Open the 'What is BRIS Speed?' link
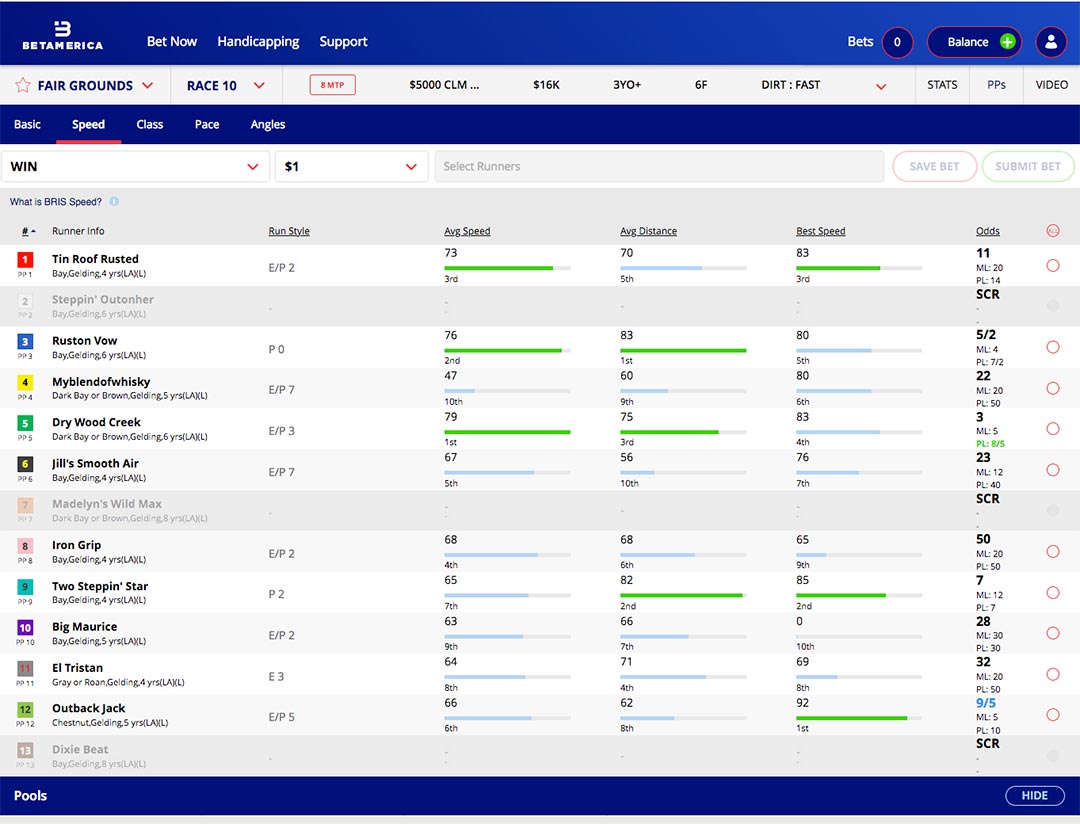 coord(56,202)
